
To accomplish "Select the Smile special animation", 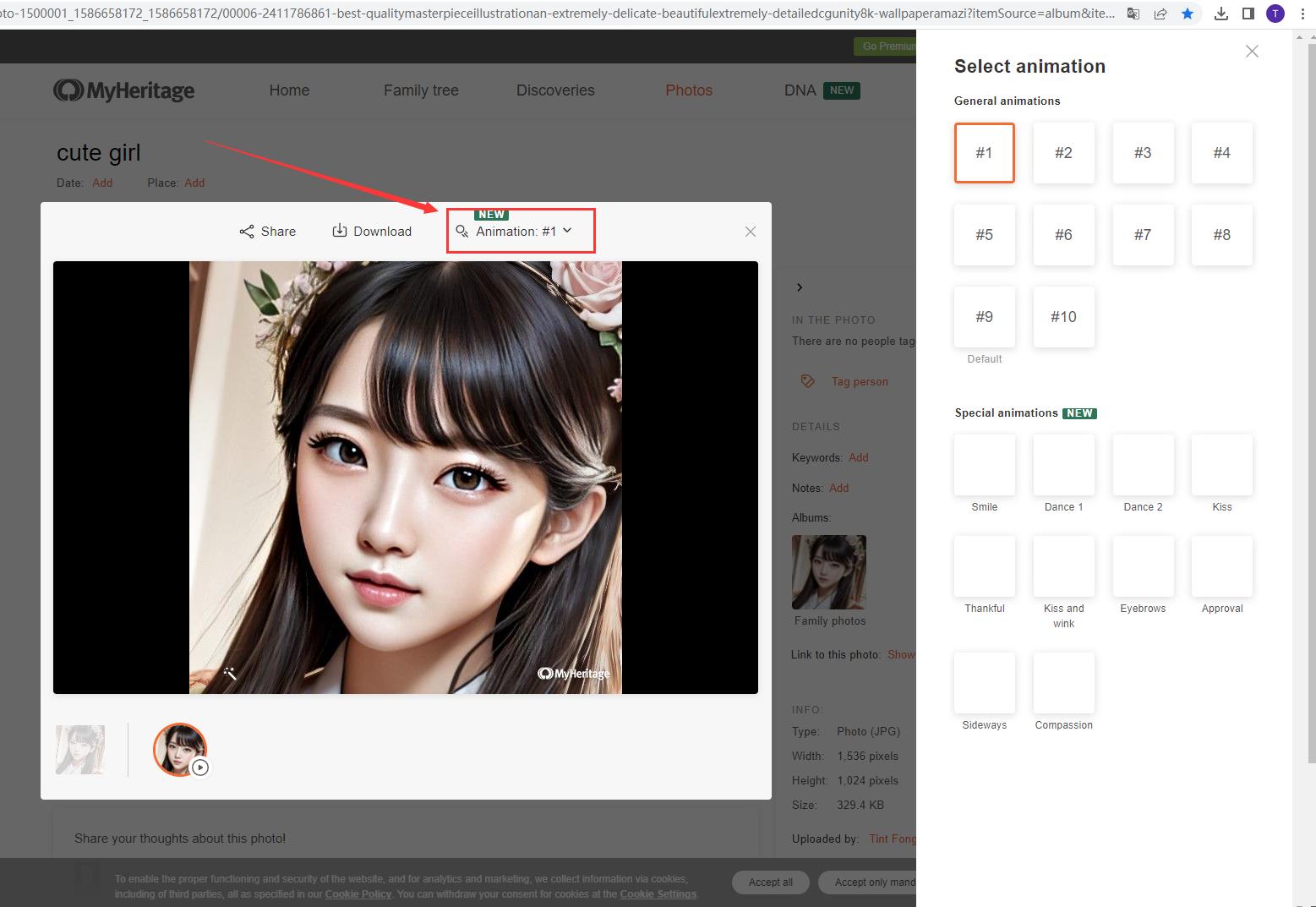I will click(x=984, y=465).
